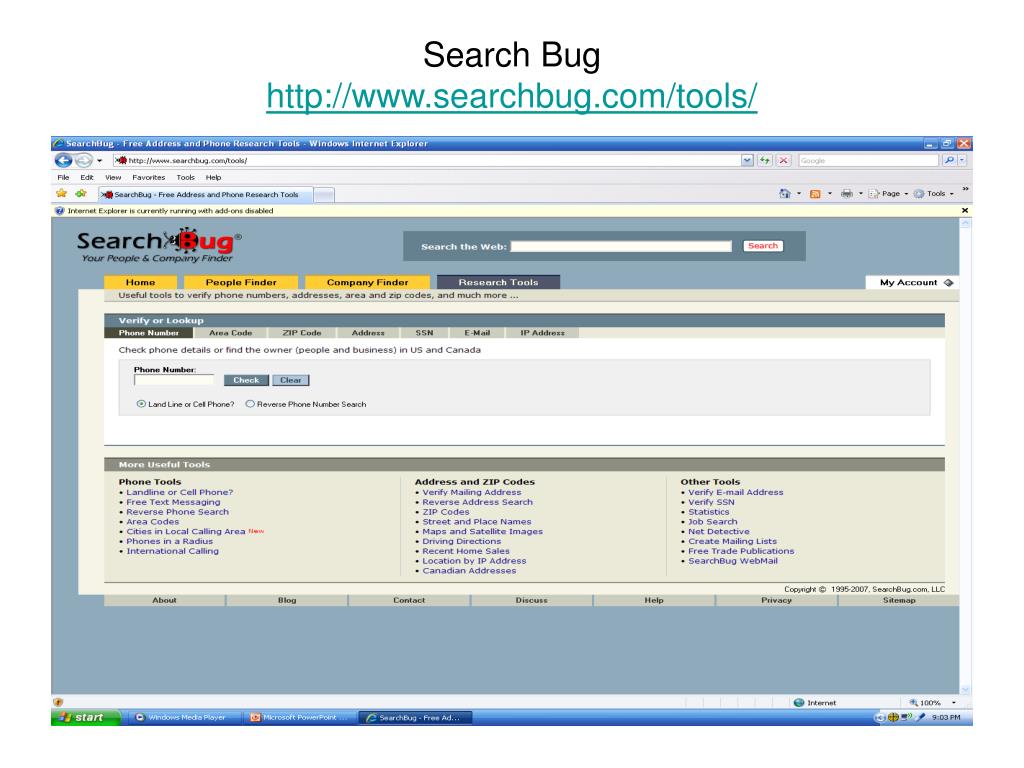Click the zoom level 100% control
This screenshot has height=768, width=1024.
[x=925, y=703]
